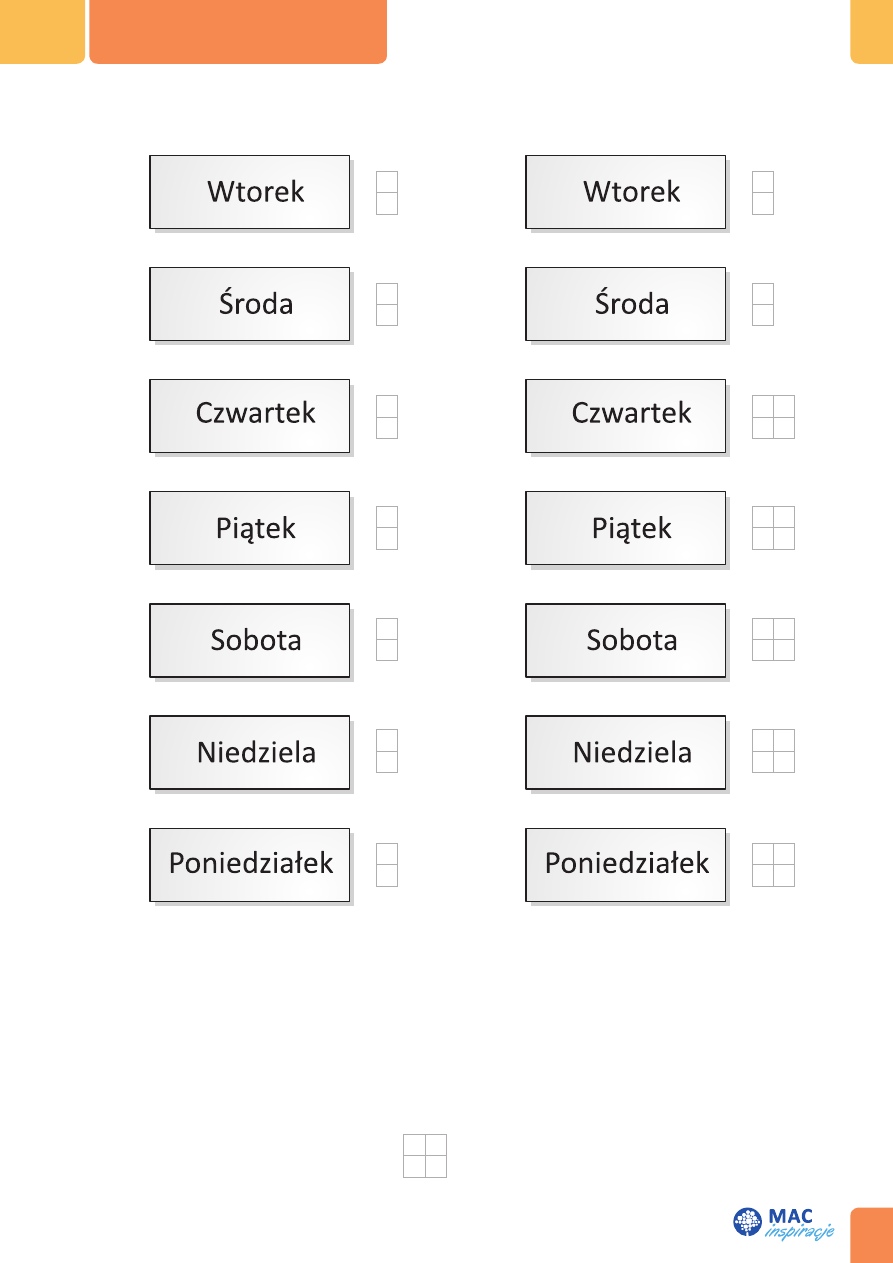Click the right-column Wtorek box
The height and width of the screenshot is (1263, 893).
[x=626, y=192]
